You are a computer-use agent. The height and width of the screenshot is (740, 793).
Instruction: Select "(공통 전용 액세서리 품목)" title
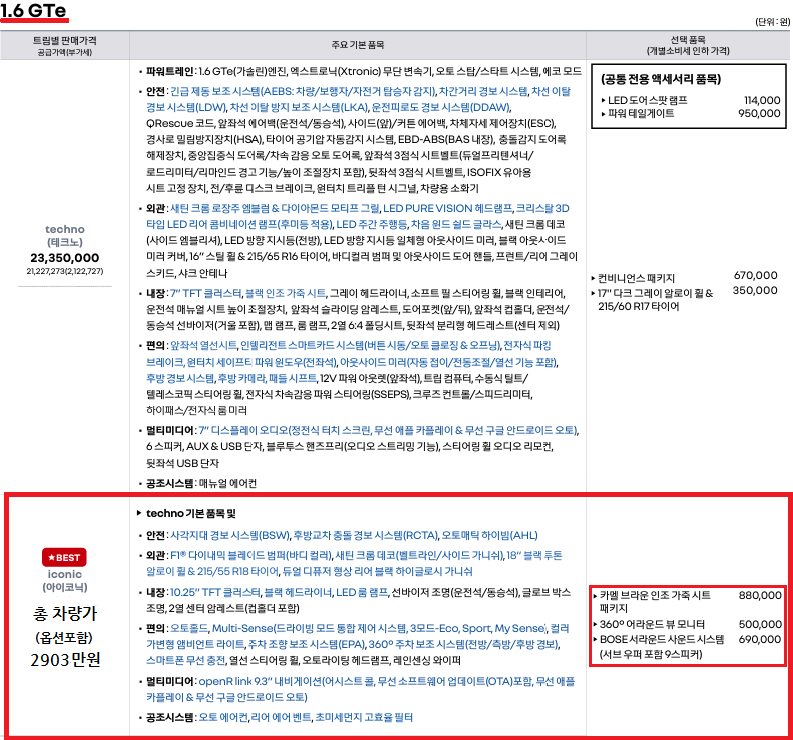(x=660, y=79)
